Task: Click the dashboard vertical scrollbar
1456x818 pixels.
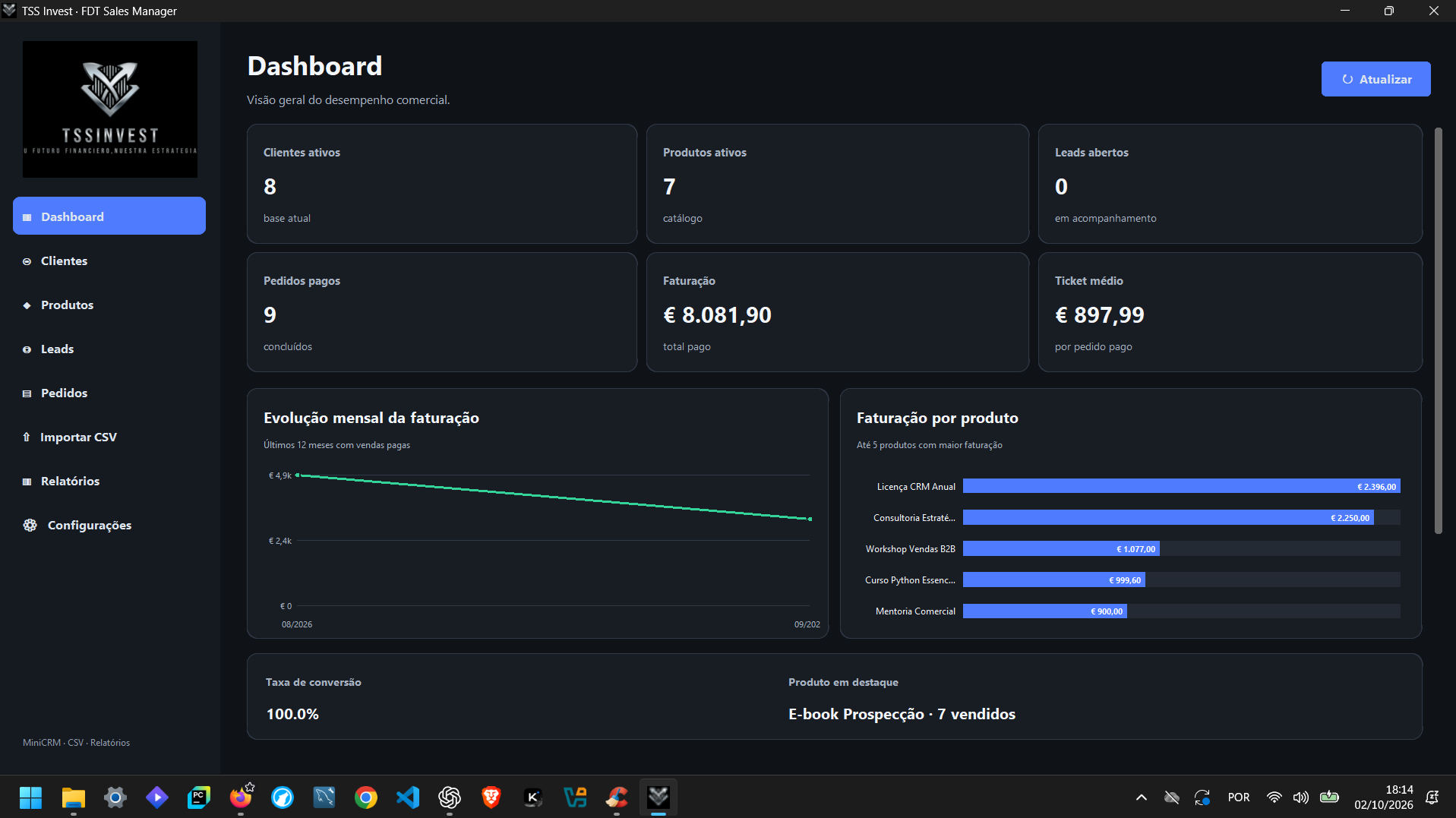Action: [1438, 330]
